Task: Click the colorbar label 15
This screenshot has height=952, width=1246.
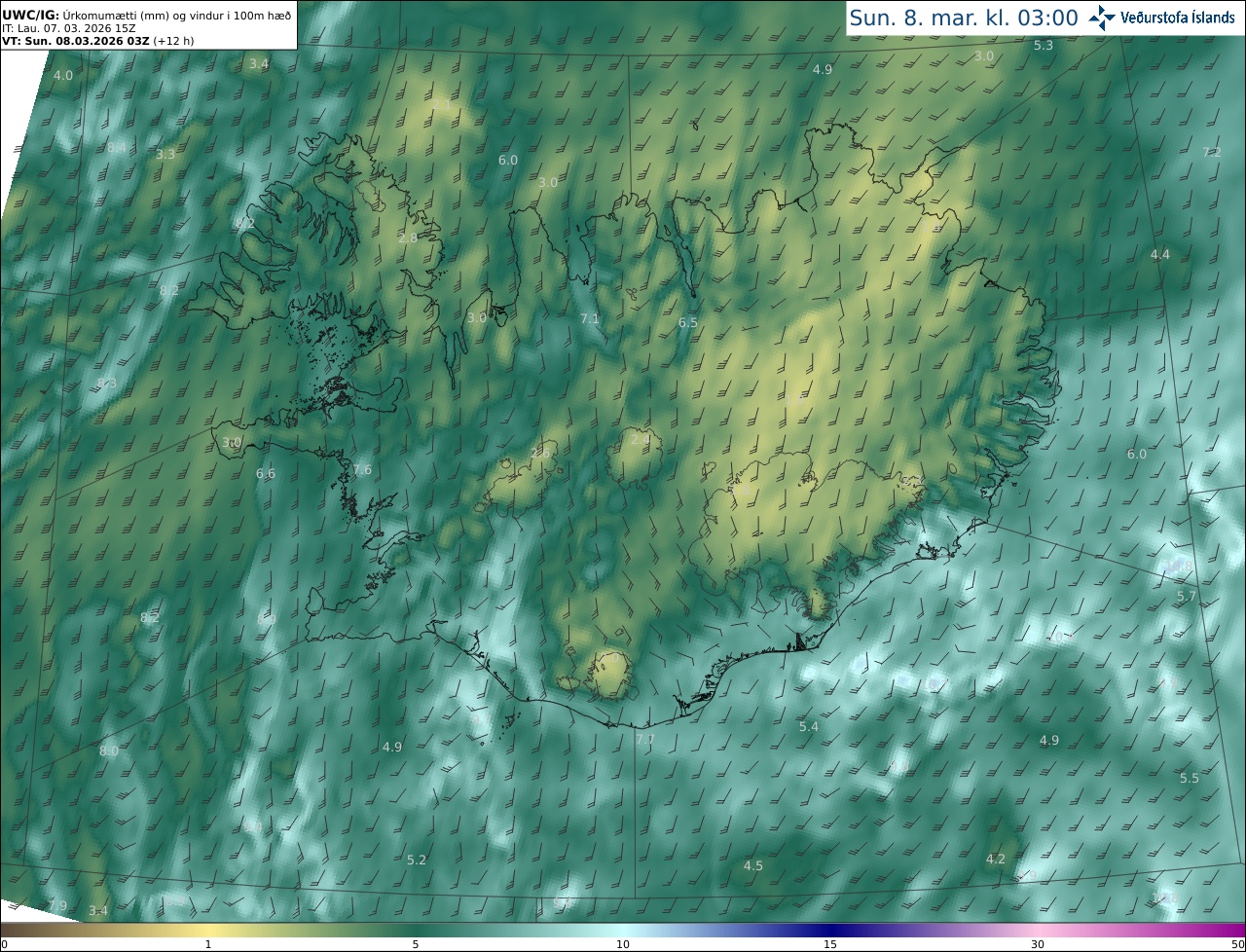Action: [830, 944]
